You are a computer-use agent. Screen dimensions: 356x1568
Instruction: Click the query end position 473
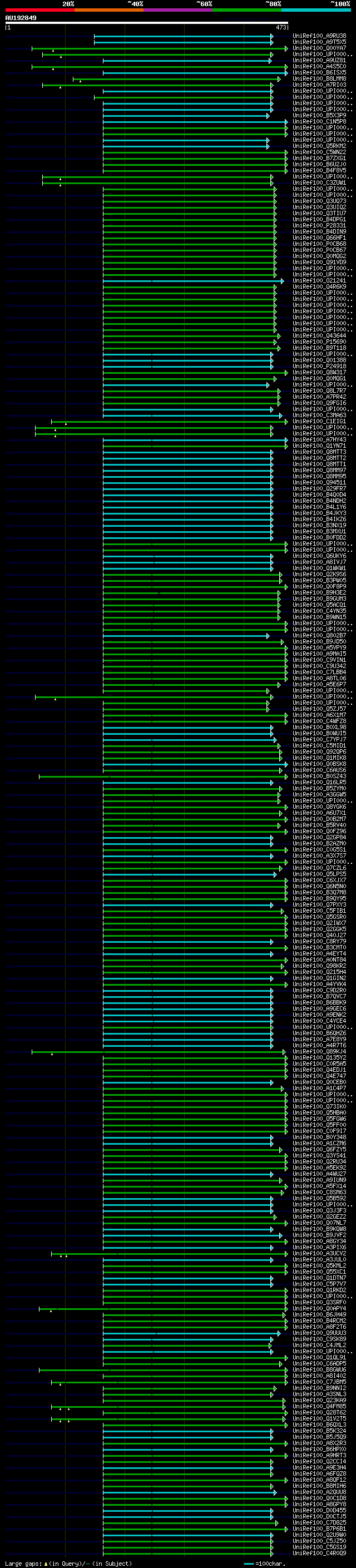[281, 27]
